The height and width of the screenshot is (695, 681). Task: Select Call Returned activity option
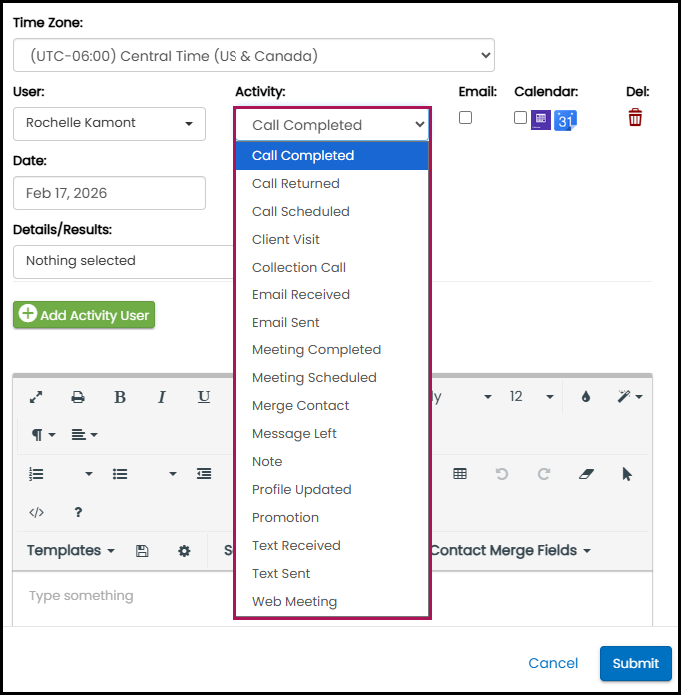[x=332, y=184]
